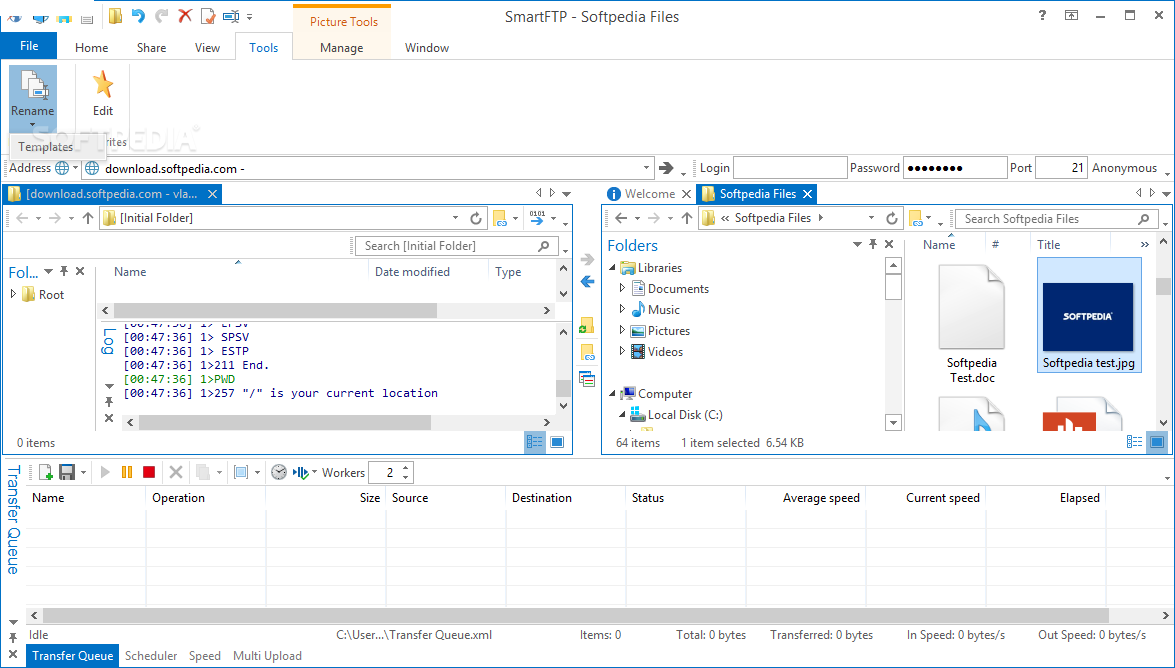Click the Anonymous login button

point(1124,168)
